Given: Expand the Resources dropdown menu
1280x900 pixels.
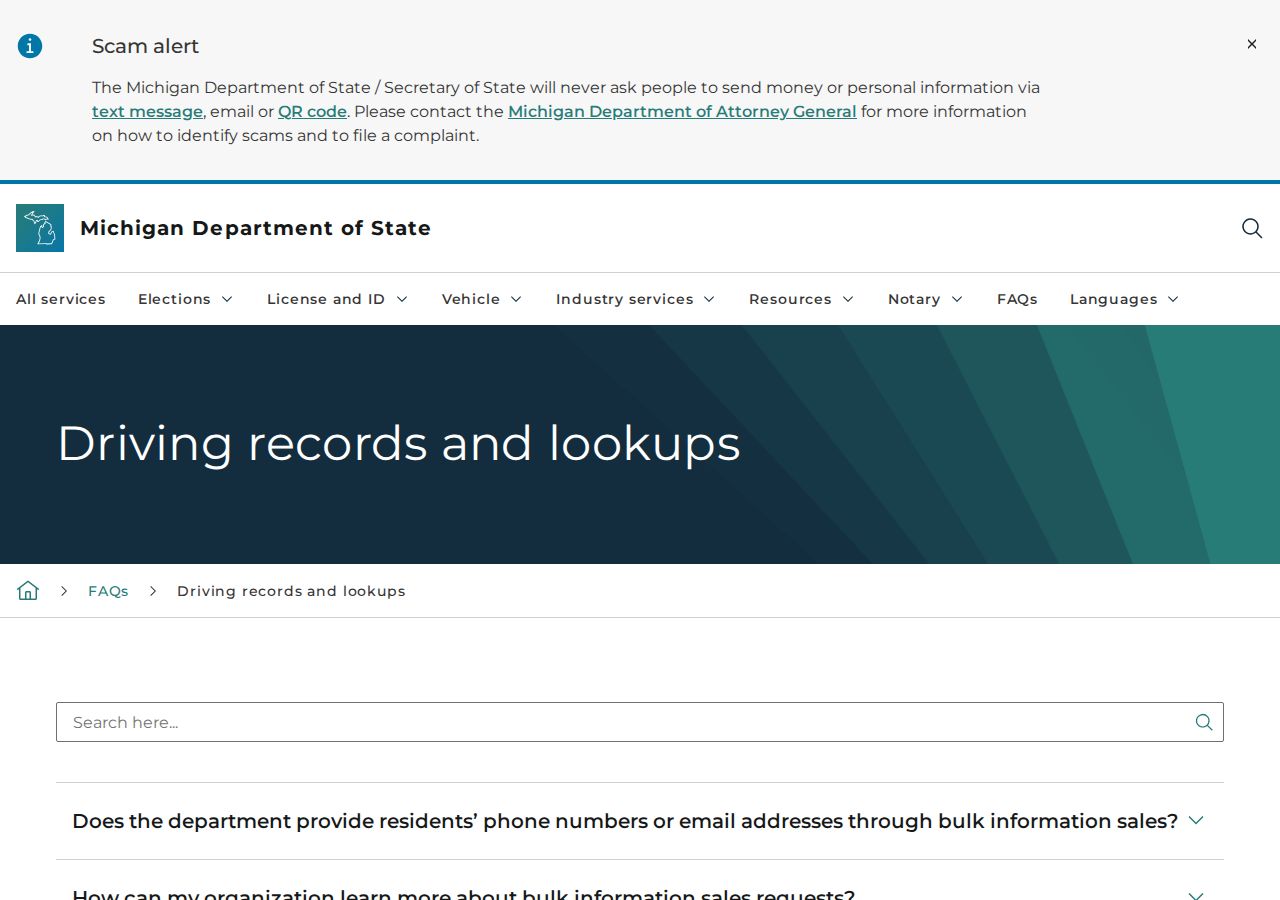Looking at the screenshot, I should click(x=801, y=299).
